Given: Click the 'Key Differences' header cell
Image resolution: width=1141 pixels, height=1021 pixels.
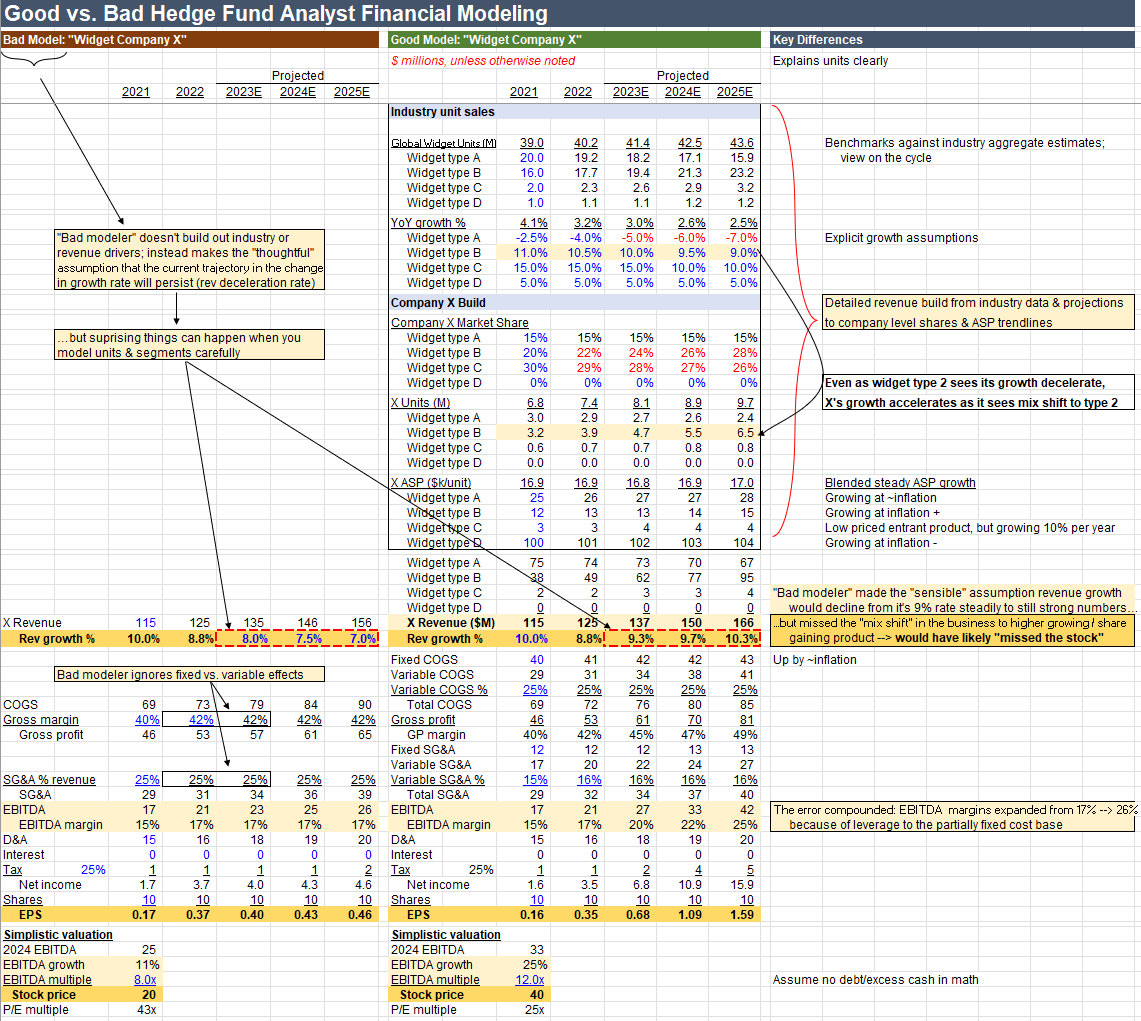Looking at the screenshot, I should click(955, 39).
